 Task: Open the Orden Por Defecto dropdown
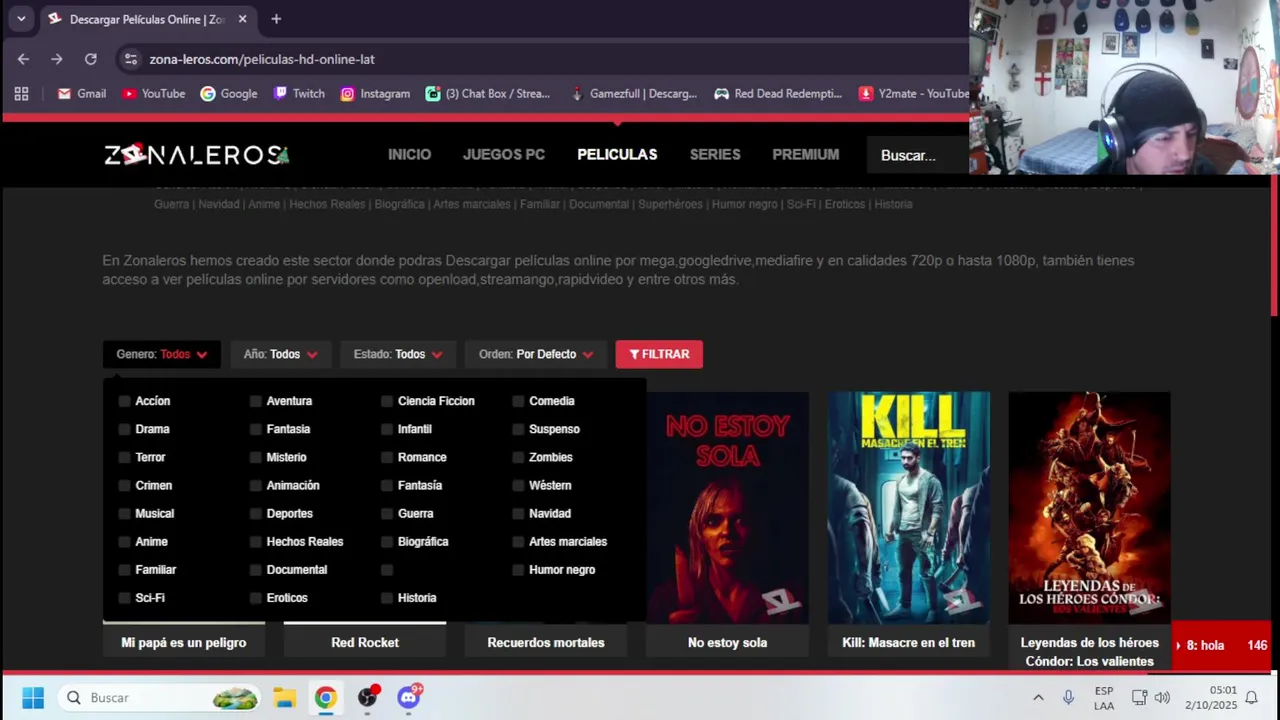(535, 354)
